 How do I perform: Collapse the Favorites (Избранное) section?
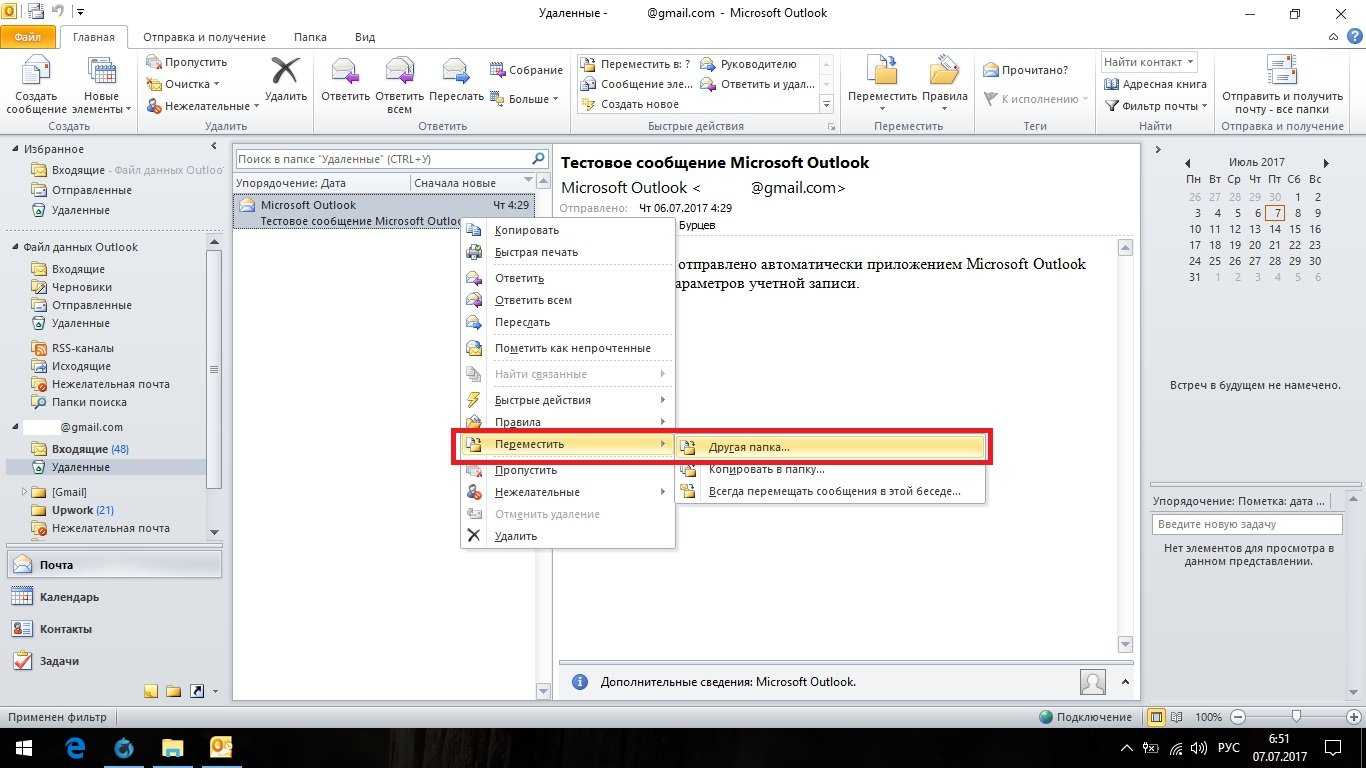[x=15, y=148]
